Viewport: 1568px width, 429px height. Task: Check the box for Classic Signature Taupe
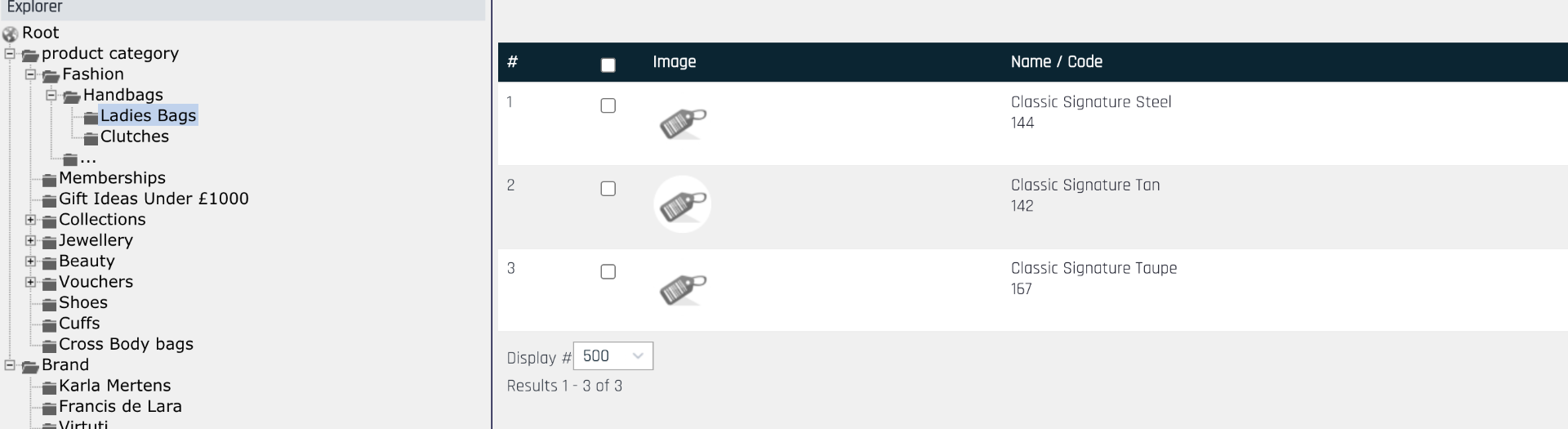(608, 271)
